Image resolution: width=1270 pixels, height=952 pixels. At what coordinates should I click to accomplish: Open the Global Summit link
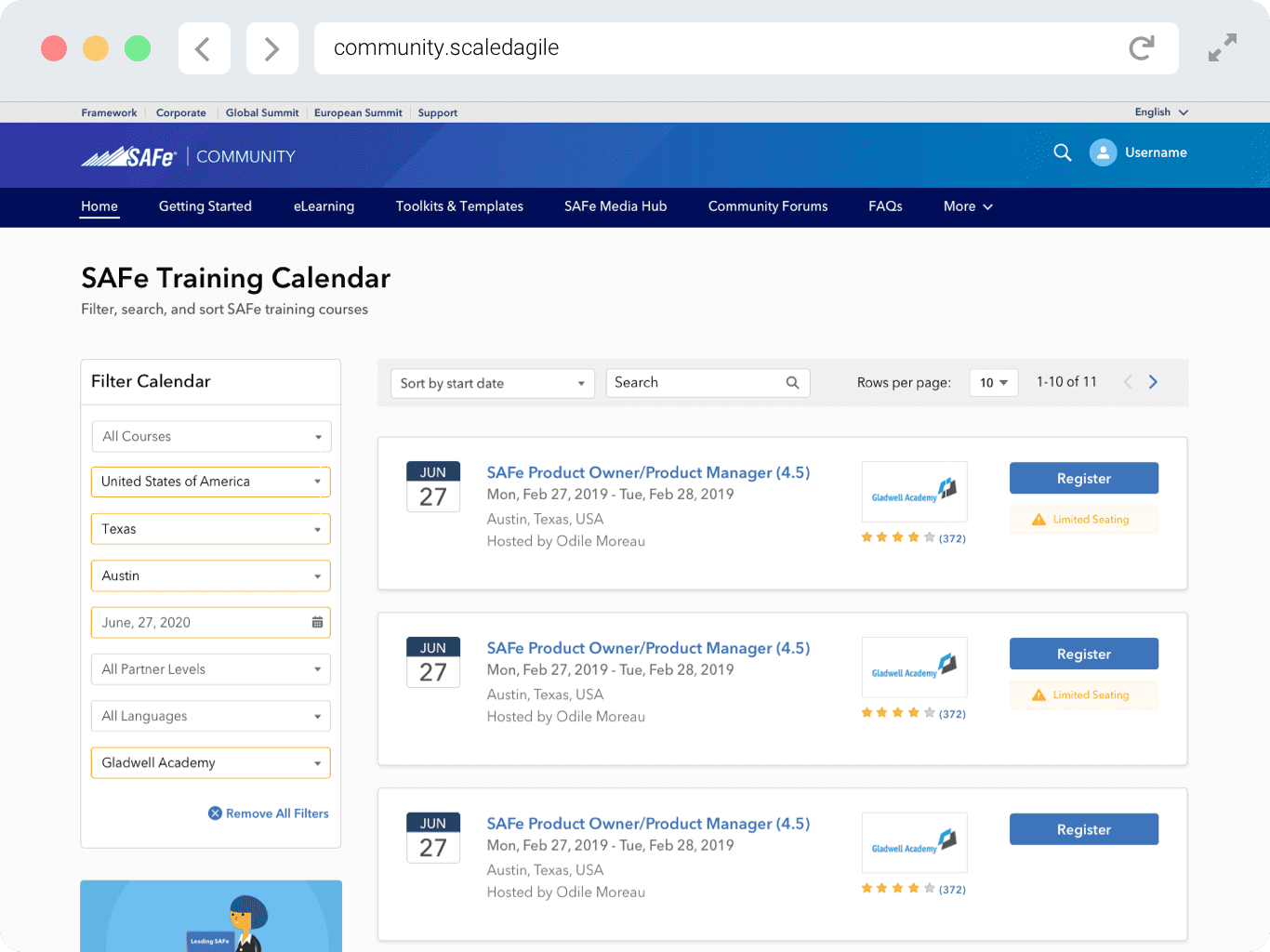click(262, 112)
